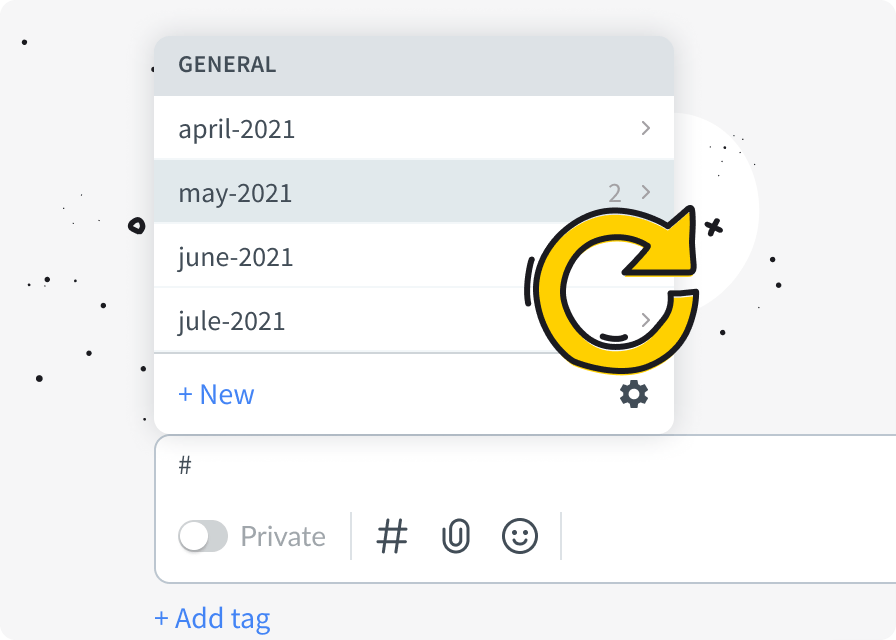896x640 pixels.
Task: Select the may-2021 tag entry
Action: (x=236, y=193)
